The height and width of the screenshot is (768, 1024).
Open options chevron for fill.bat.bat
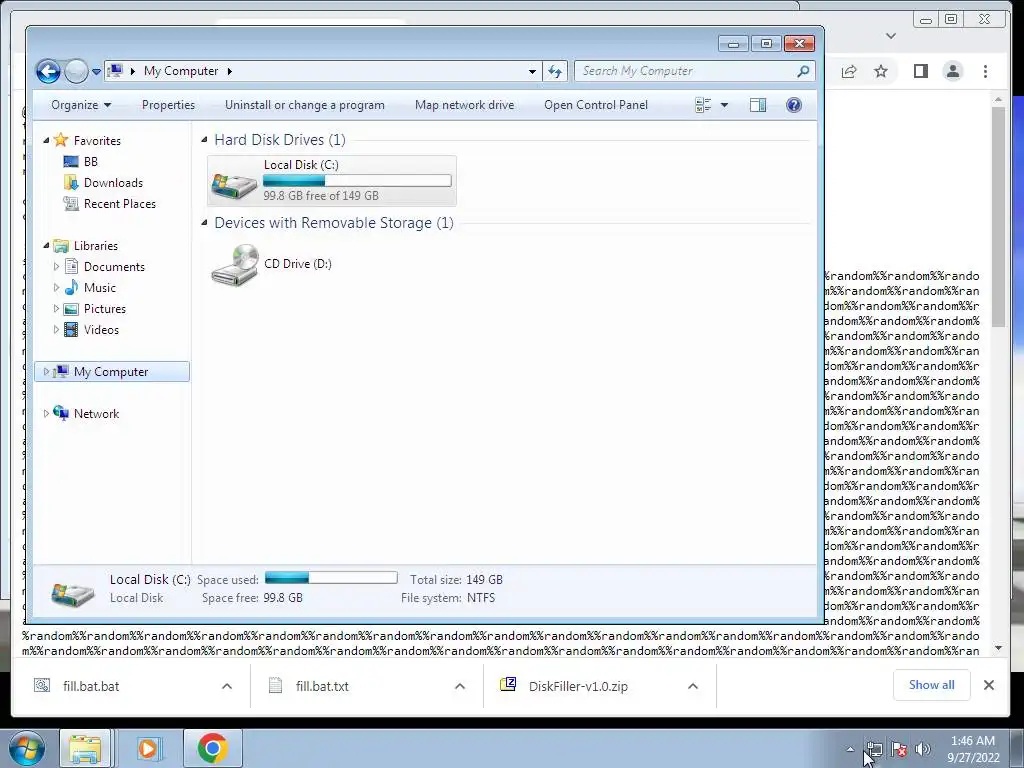227,686
